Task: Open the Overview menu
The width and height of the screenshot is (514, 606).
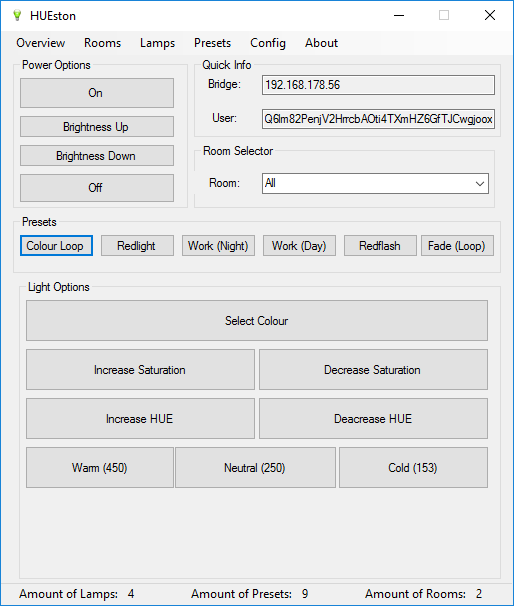Action: [41, 43]
